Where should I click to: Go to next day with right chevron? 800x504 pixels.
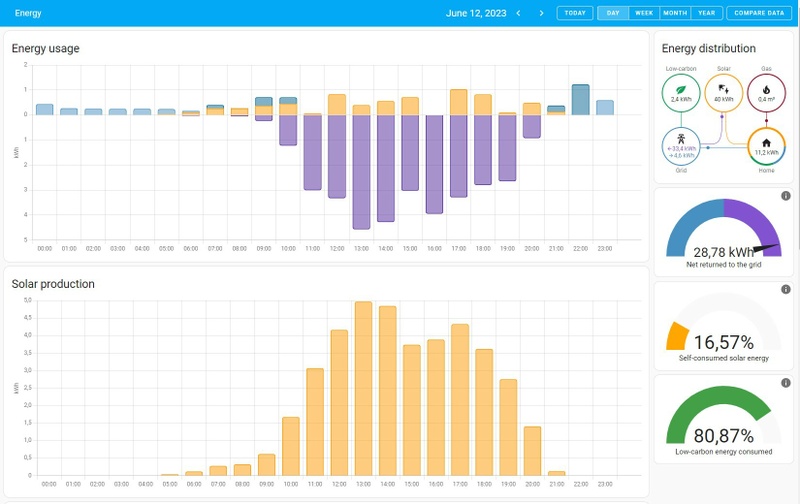pos(541,13)
